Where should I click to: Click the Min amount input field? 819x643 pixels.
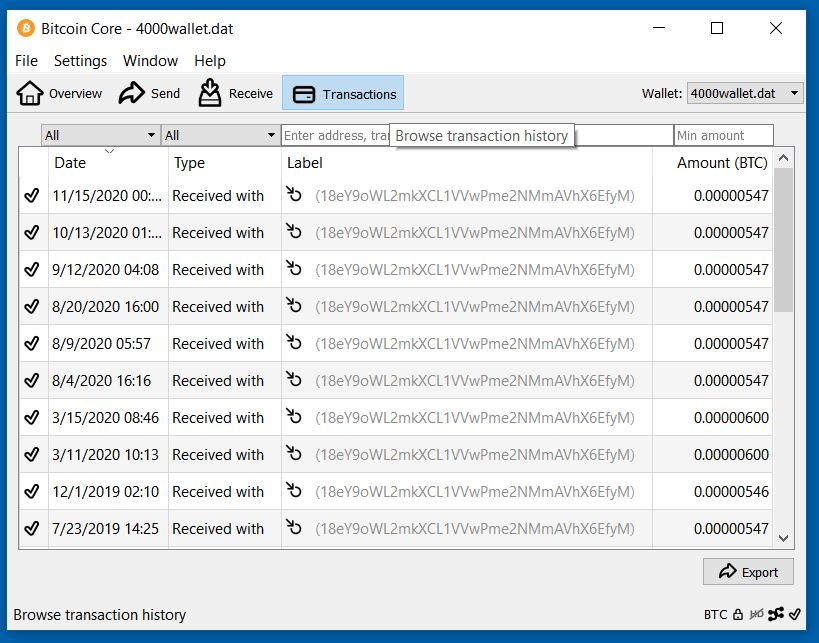click(x=723, y=134)
